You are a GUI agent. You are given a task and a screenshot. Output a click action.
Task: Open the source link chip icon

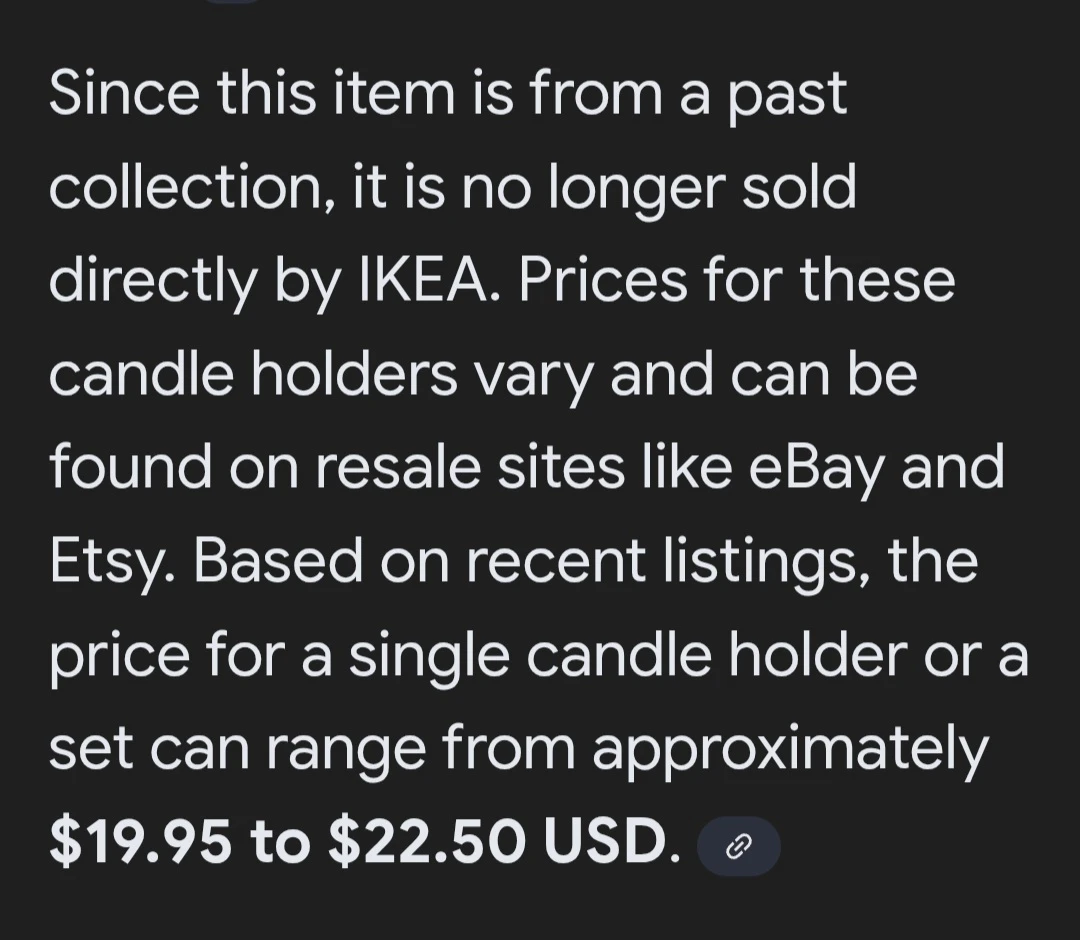point(738,847)
